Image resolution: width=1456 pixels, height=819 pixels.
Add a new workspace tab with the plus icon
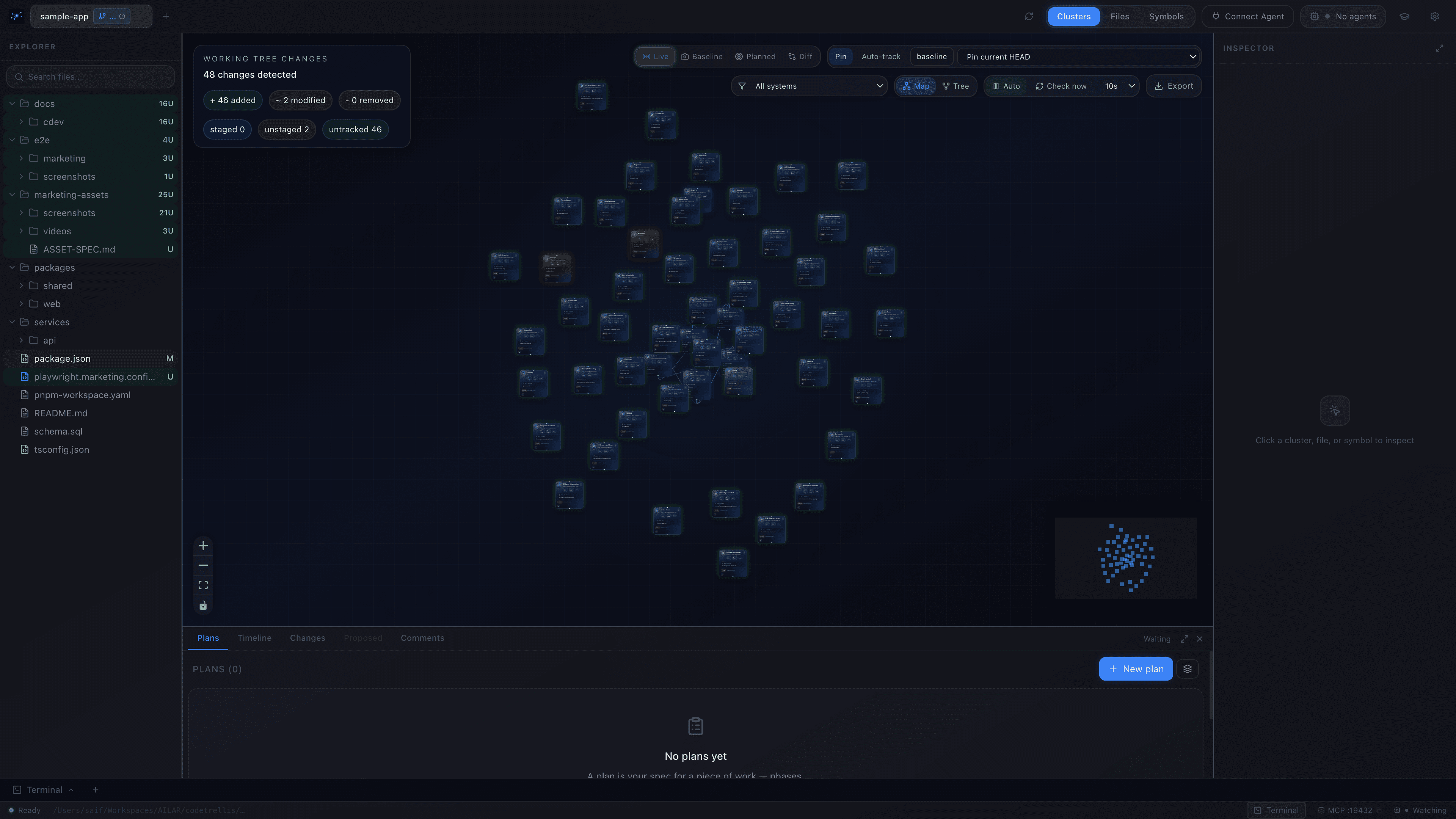point(166,16)
